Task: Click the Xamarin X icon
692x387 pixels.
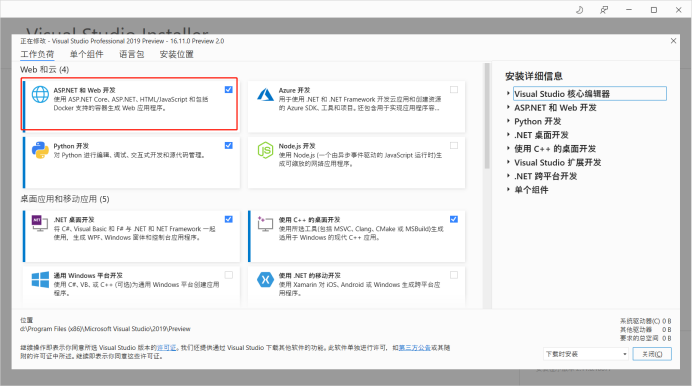Action: pos(265,279)
